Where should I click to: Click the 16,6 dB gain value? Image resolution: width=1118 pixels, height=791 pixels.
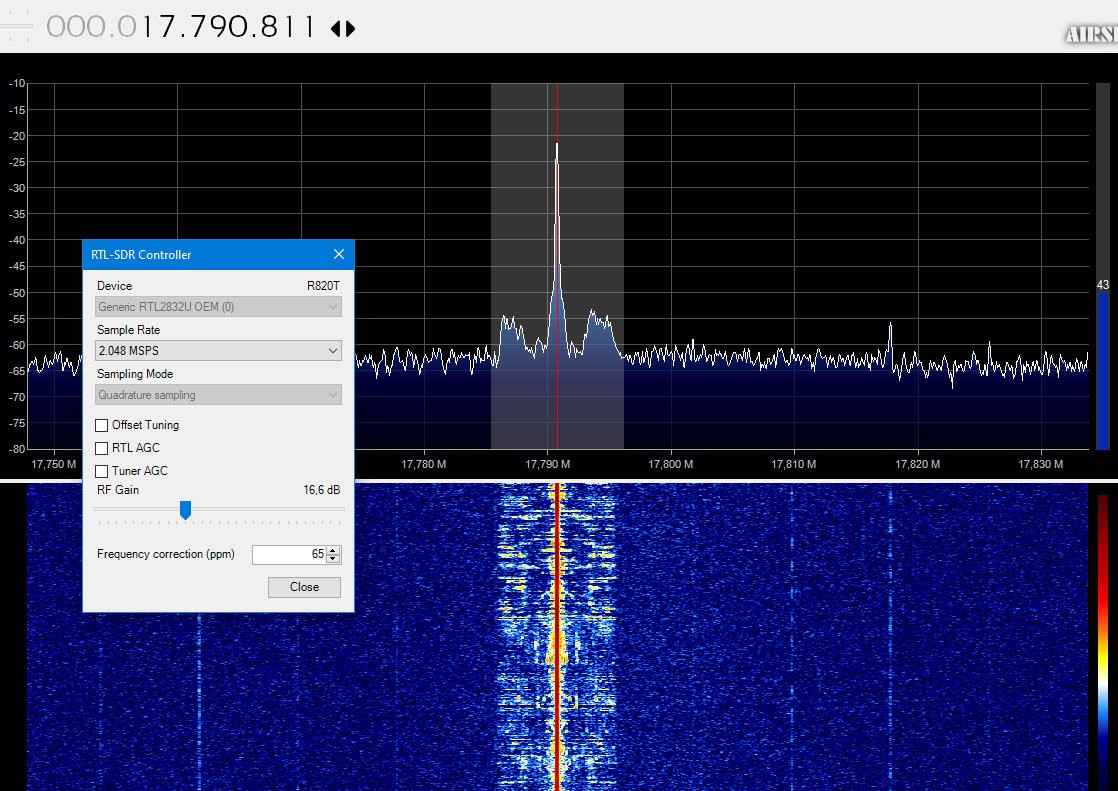click(322, 490)
